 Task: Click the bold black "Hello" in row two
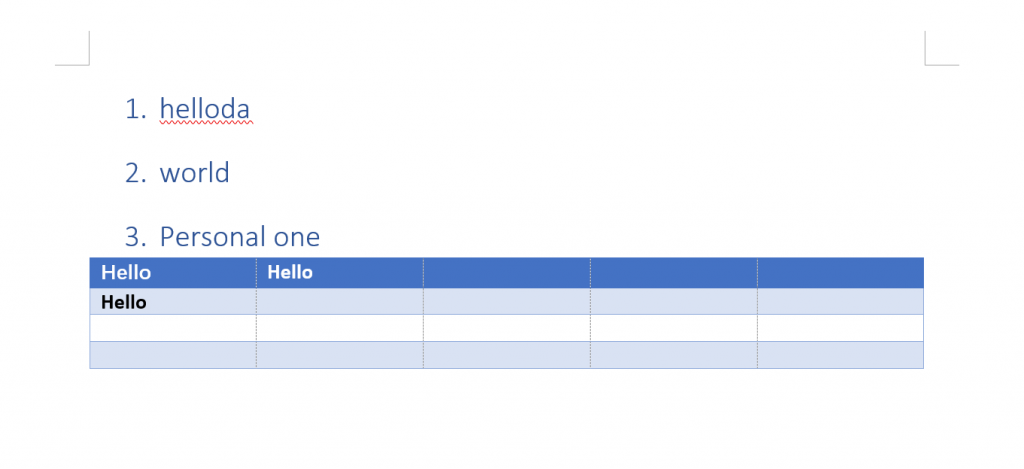124,302
